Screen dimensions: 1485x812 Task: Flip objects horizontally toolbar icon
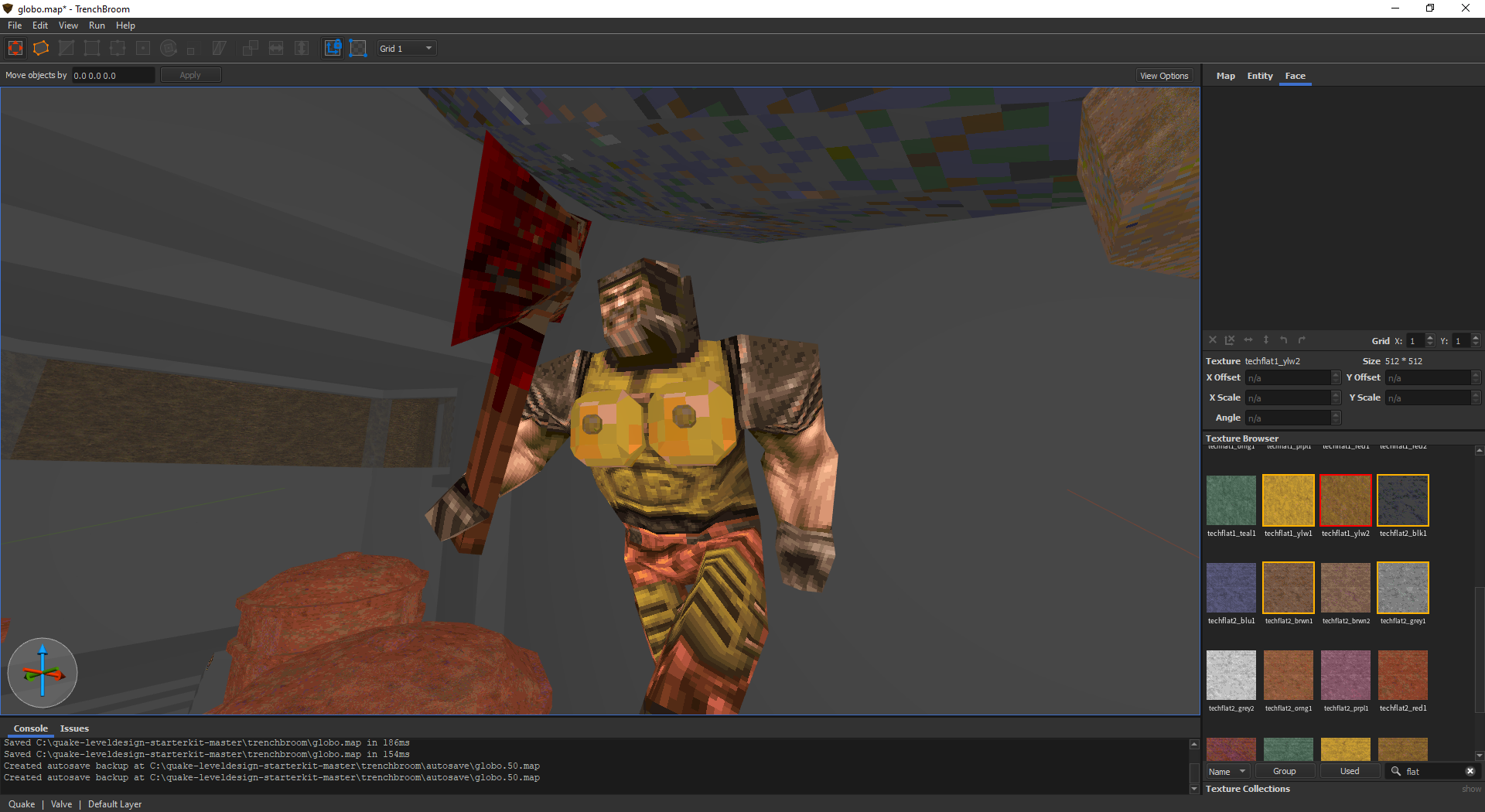click(276, 48)
